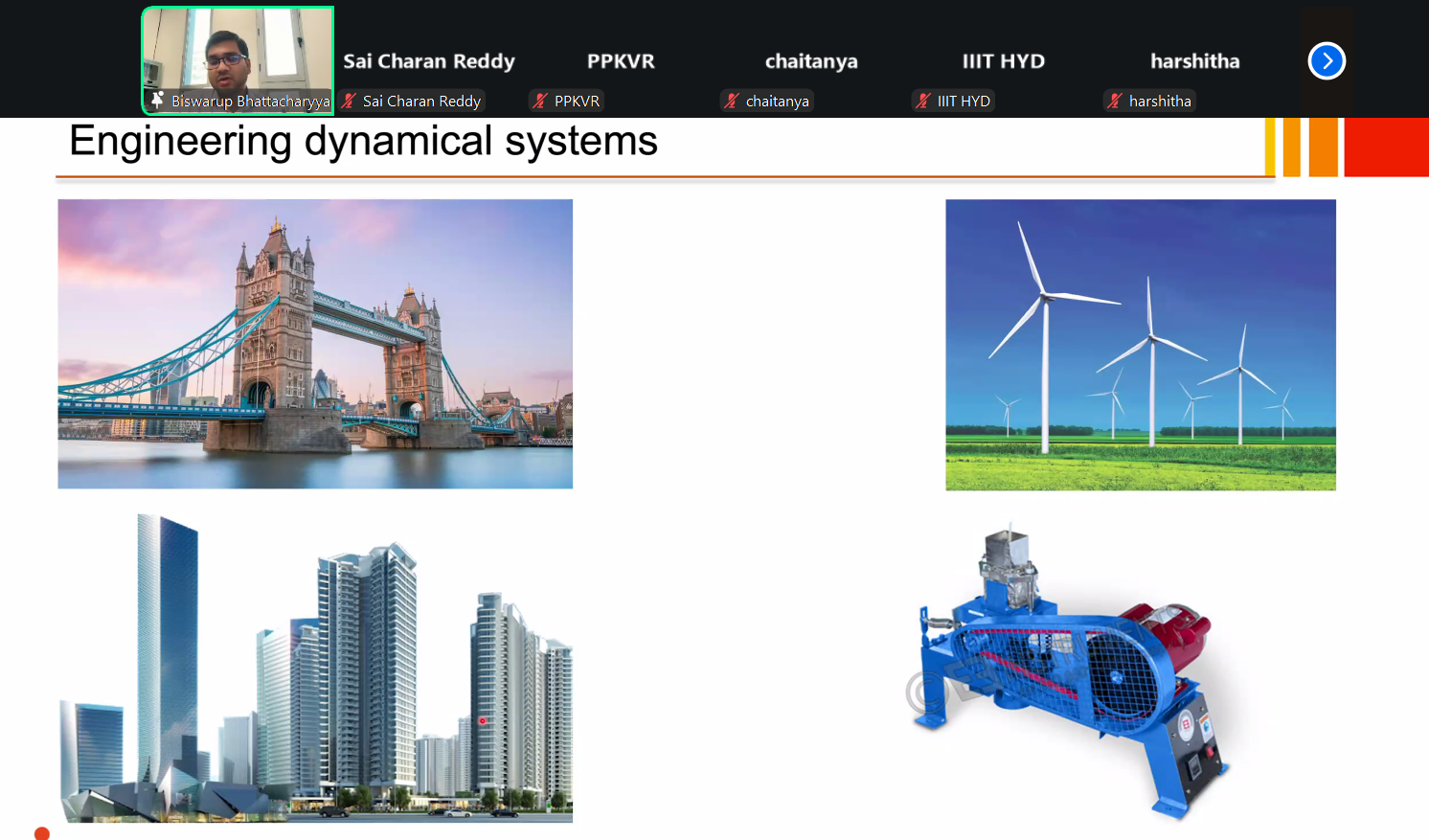Click the next participants arrow button

(1327, 61)
